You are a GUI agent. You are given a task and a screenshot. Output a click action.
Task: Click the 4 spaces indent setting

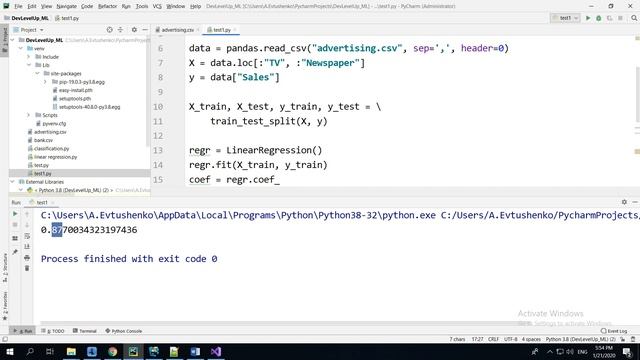531,339
